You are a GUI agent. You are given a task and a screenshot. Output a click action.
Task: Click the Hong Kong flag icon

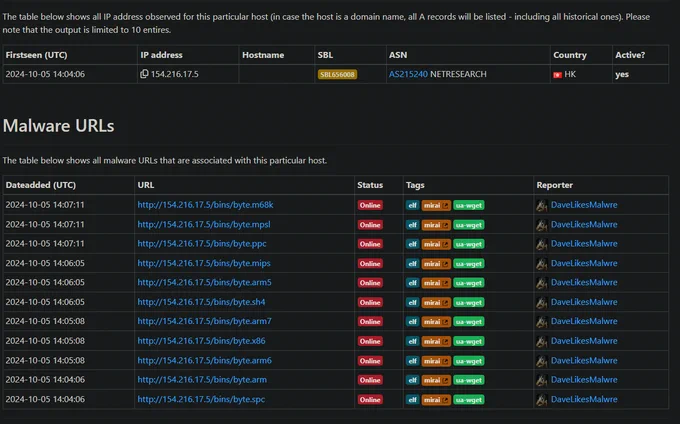[x=558, y=75]
